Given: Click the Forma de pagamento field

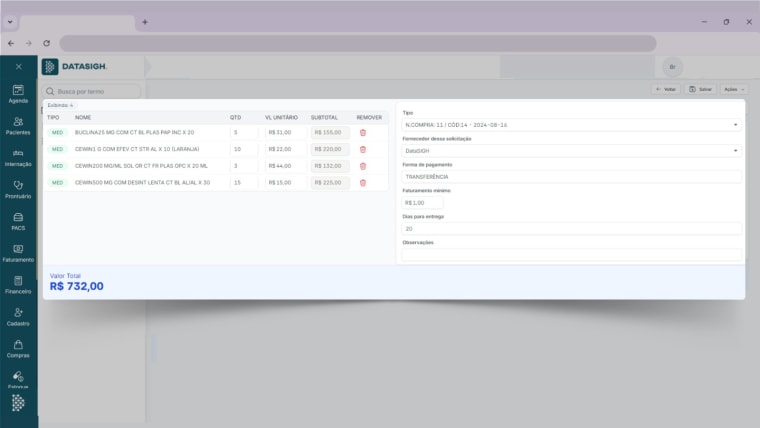Looking at the screenshot, I should (x=571, y=177).
